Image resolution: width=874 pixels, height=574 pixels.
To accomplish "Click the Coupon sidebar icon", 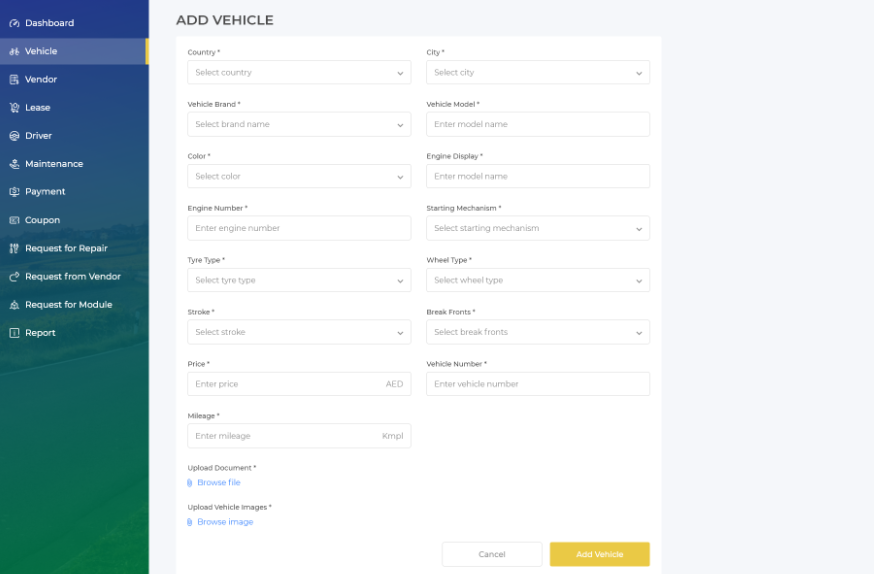I will click(14, 220).
